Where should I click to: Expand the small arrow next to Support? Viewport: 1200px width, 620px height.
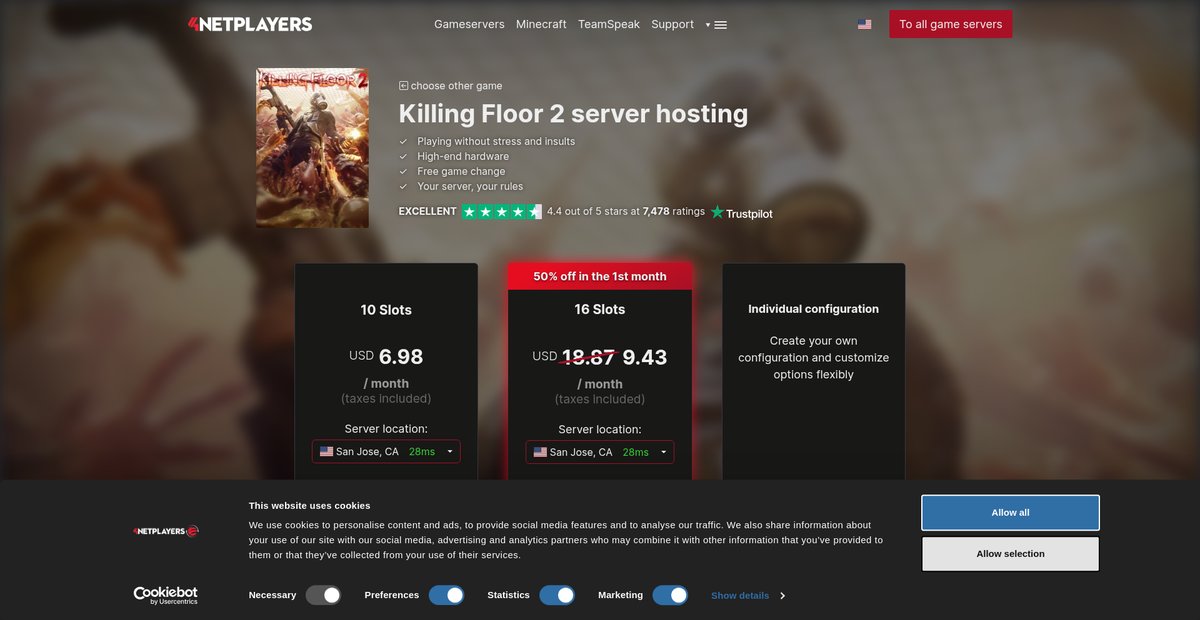click(x=707, y=25)
